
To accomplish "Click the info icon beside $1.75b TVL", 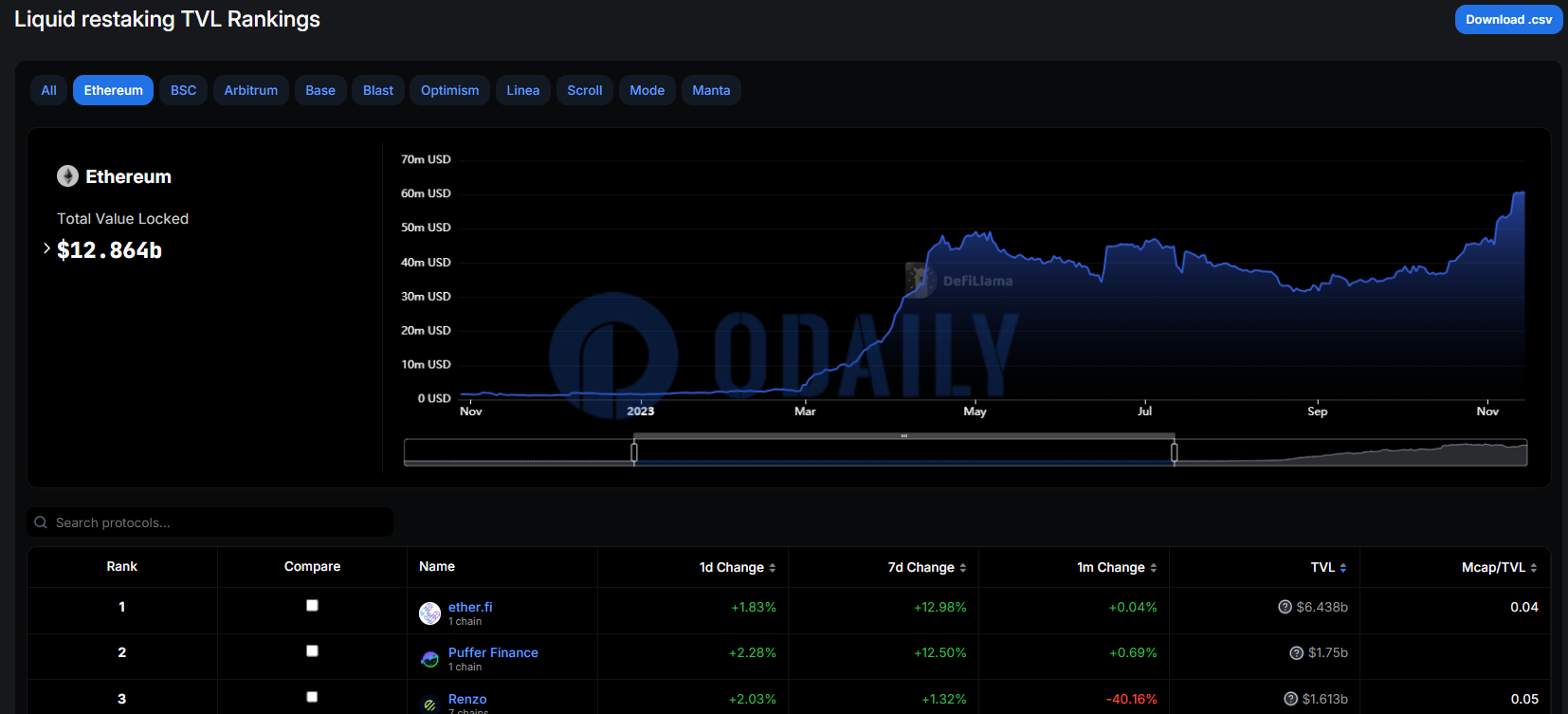I will point(1296,652).
